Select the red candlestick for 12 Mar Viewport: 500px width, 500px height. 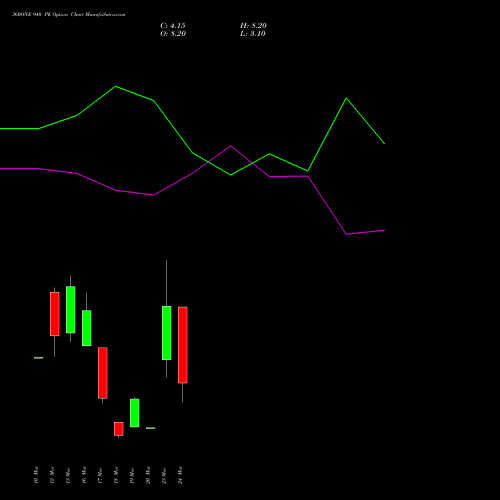pyautogui.click(x=55, y=314)
